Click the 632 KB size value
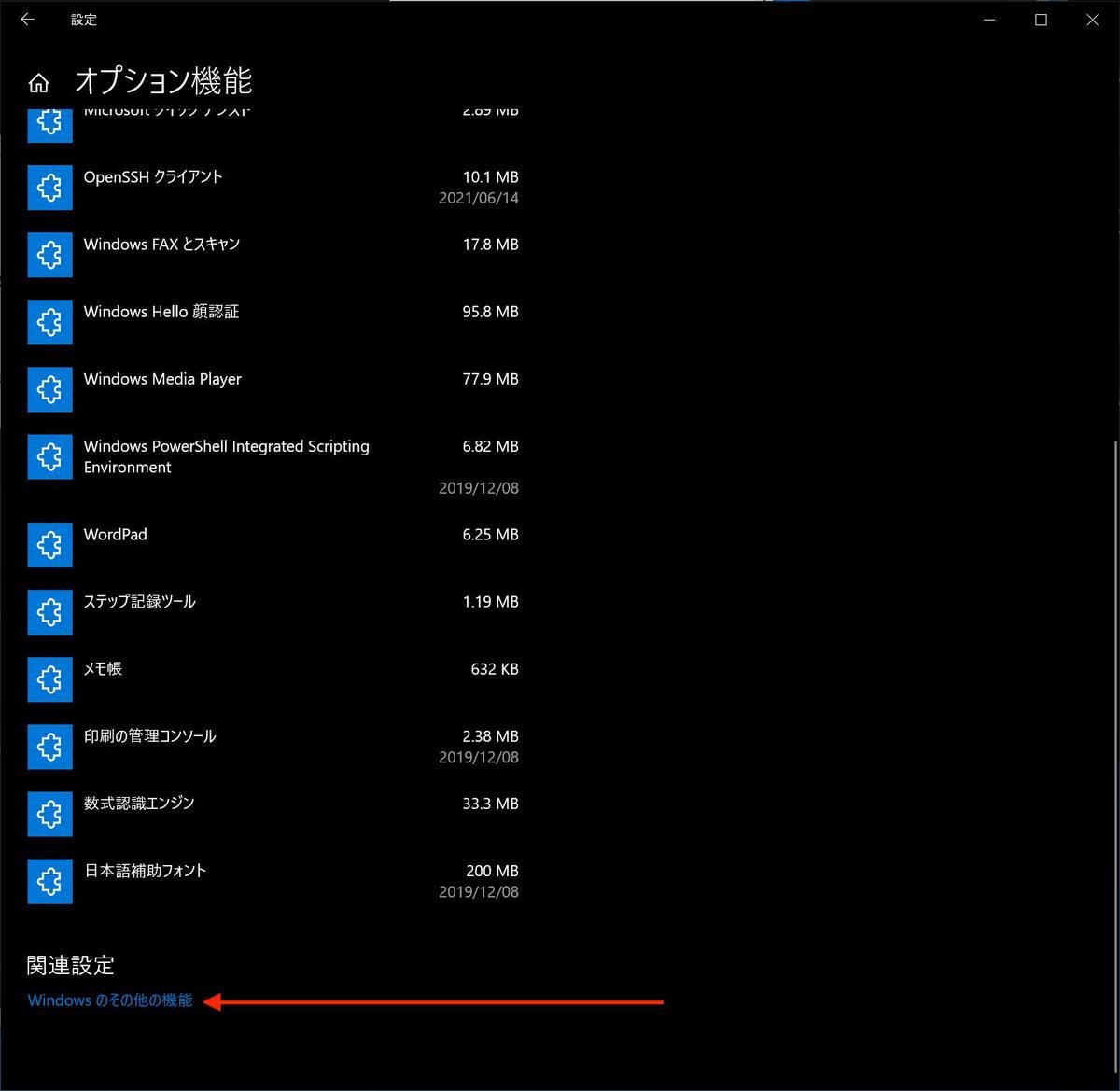This screenshot has width=1120, height=1091. [x=495, y=668]
